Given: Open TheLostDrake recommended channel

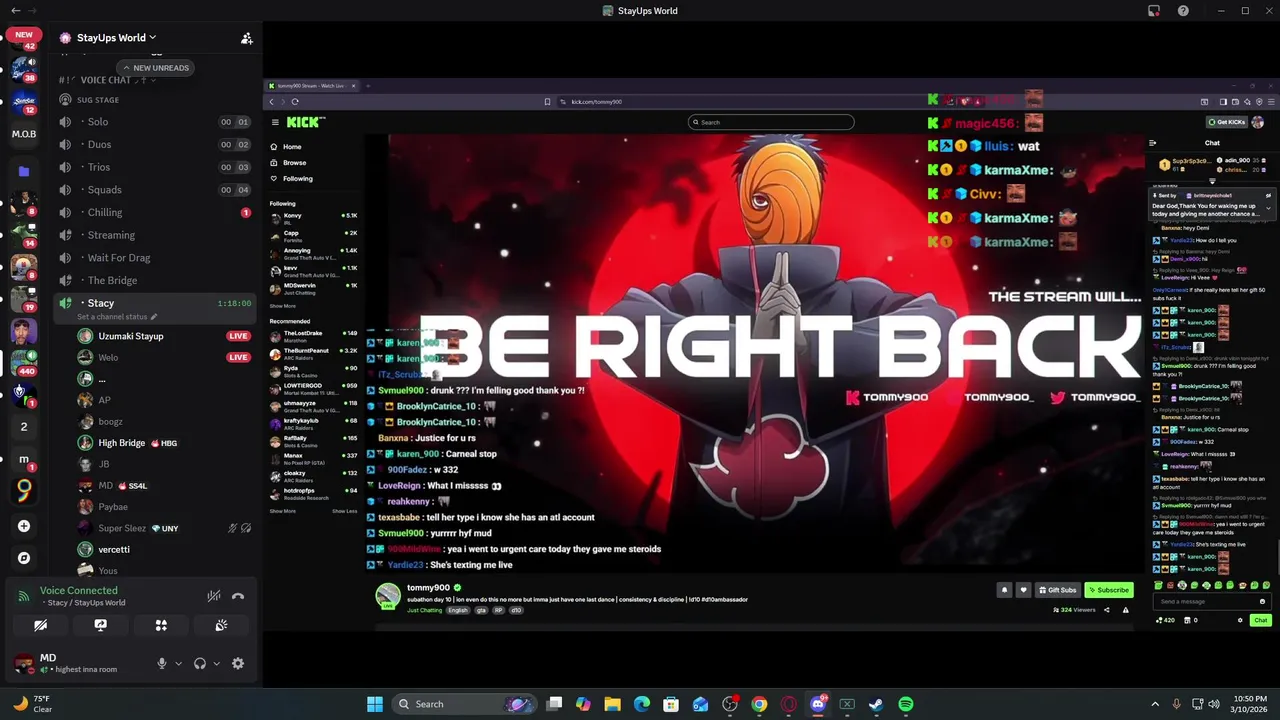Looking at the screenshot, I should click(313, 335).
